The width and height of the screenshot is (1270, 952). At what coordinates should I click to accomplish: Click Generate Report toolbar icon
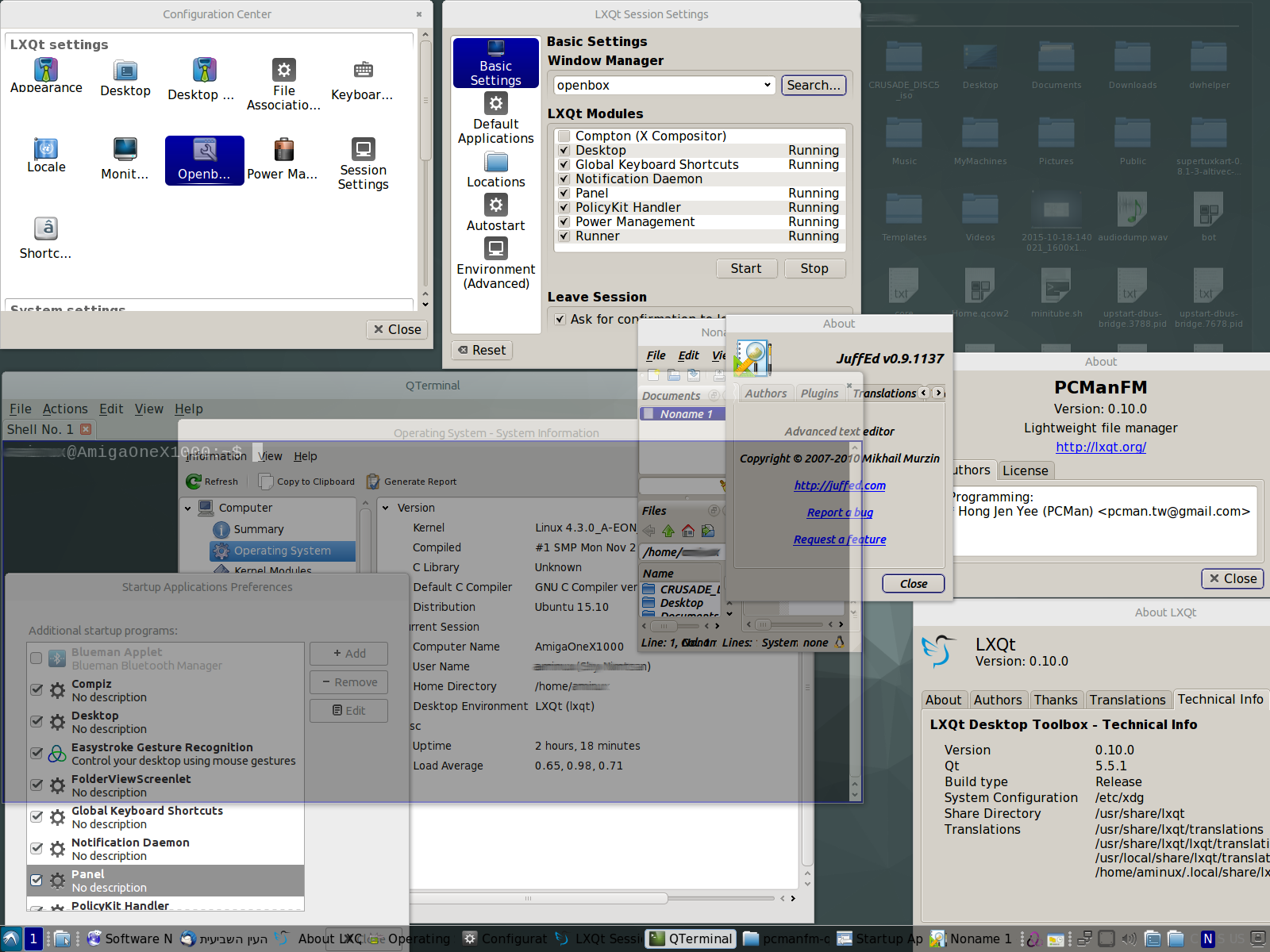click(x=373, y=482)
